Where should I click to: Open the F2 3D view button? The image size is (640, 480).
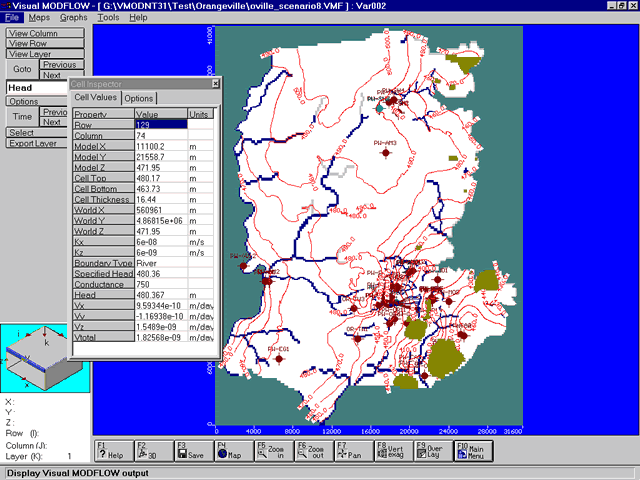(154, 451)
